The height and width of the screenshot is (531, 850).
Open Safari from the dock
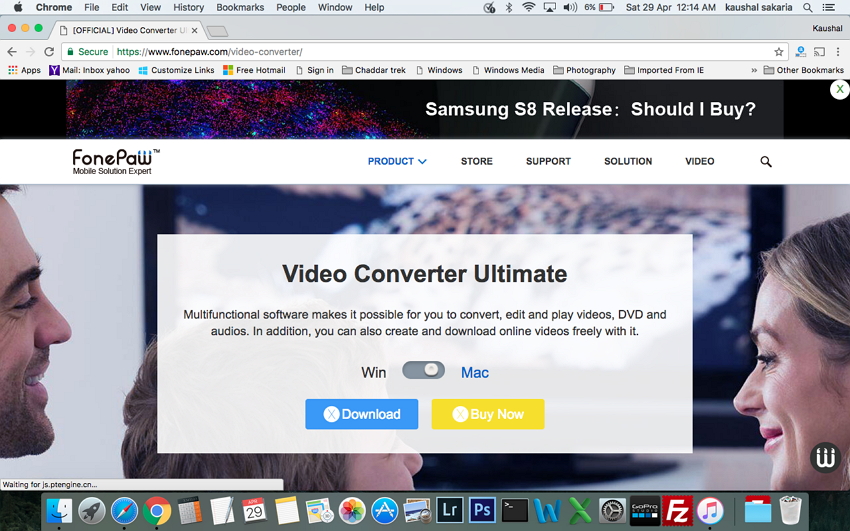124,511
